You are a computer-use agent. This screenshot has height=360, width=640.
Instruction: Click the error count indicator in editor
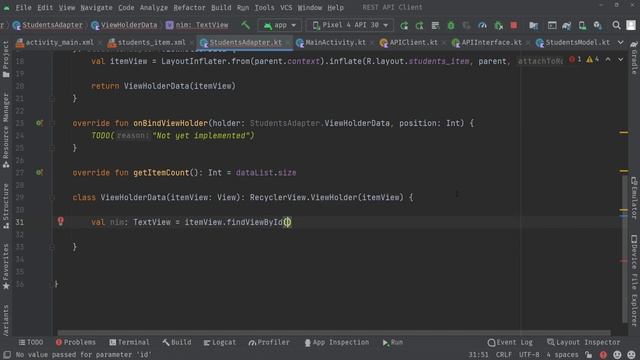pos(575,60)
